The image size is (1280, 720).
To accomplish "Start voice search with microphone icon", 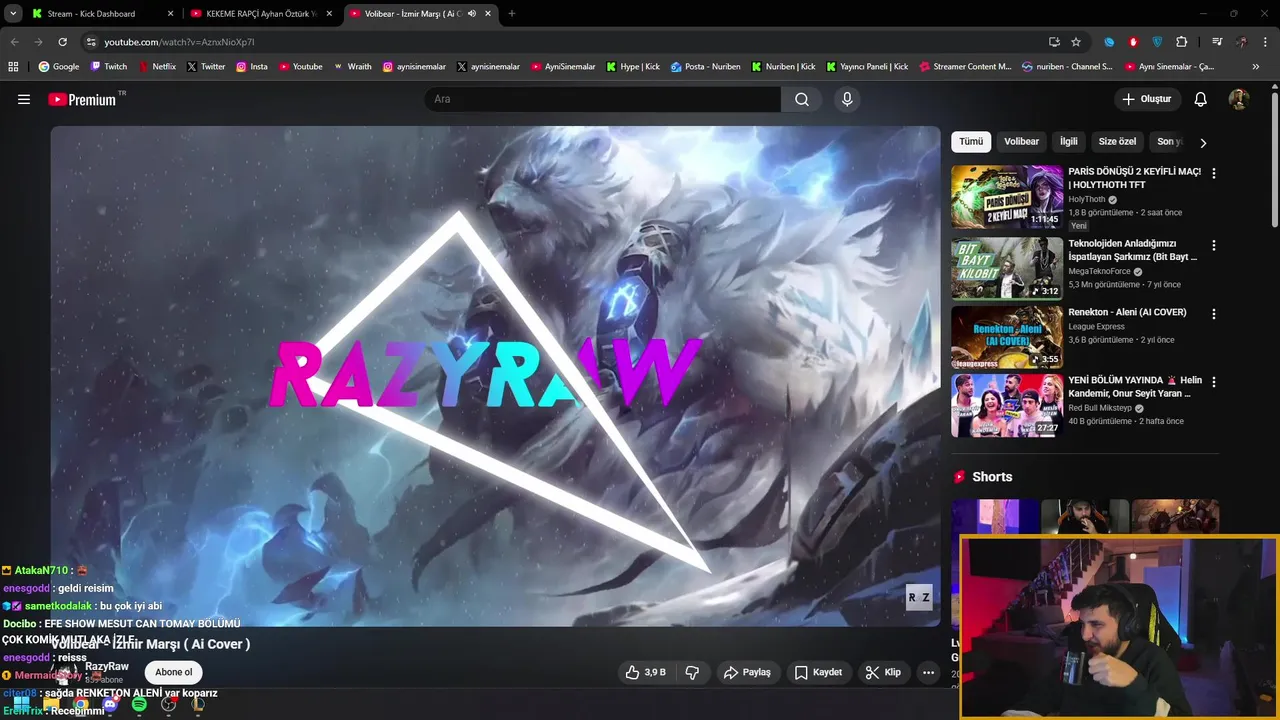I will [847, 99].
